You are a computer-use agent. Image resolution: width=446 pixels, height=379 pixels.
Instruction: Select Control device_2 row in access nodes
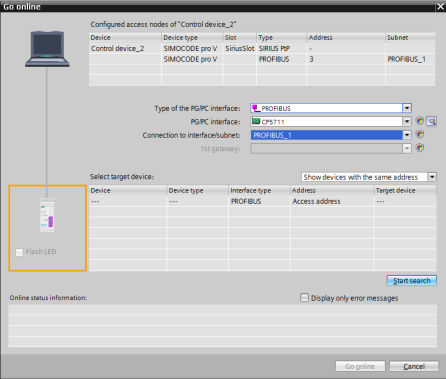[262, 49]
